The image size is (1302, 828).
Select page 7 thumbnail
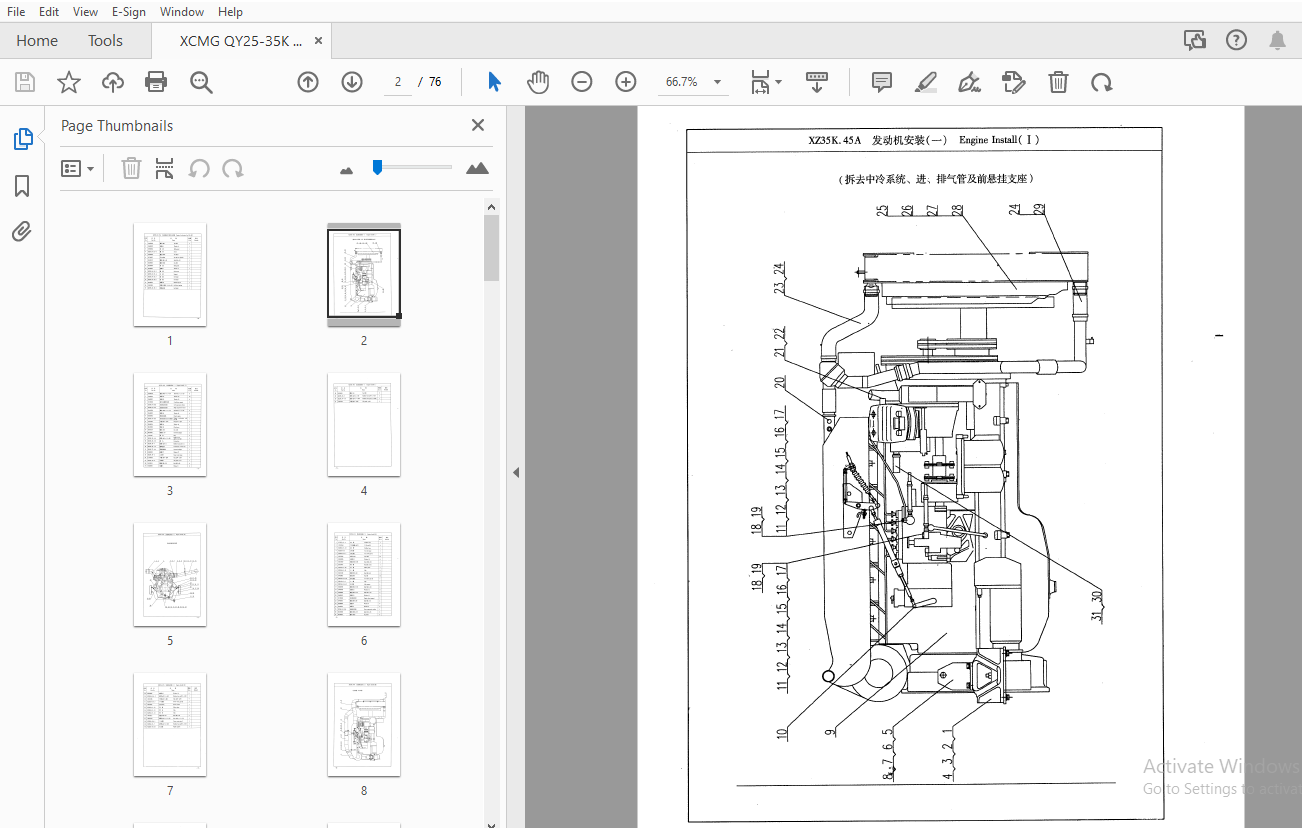coord(170,725)
